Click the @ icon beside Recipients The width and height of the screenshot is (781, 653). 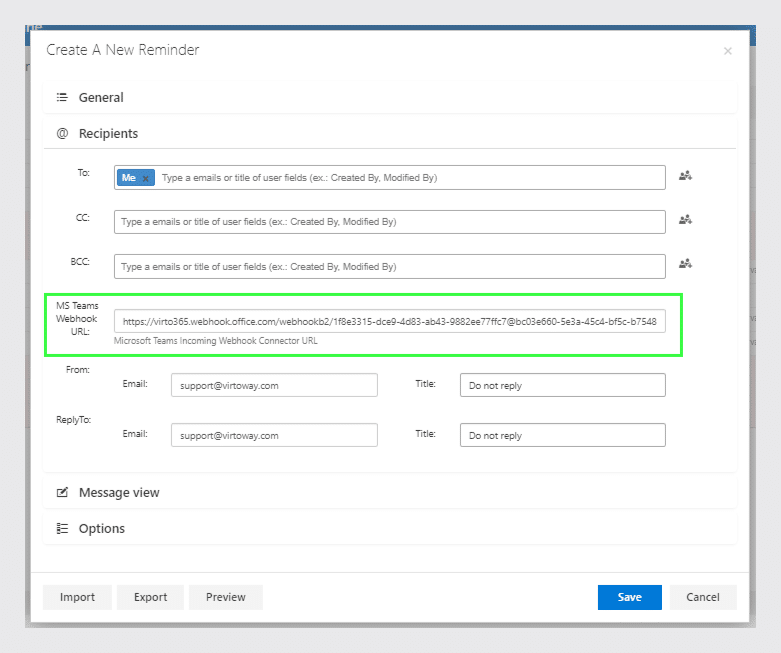coord(62,133)
